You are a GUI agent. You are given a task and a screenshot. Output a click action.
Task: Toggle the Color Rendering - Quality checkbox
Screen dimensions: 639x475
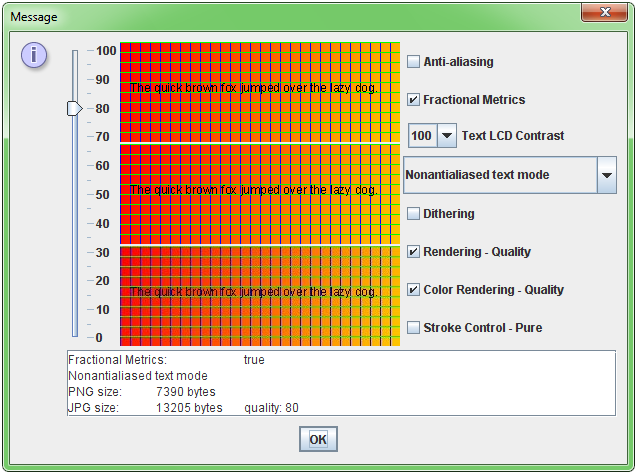(413, 290)
